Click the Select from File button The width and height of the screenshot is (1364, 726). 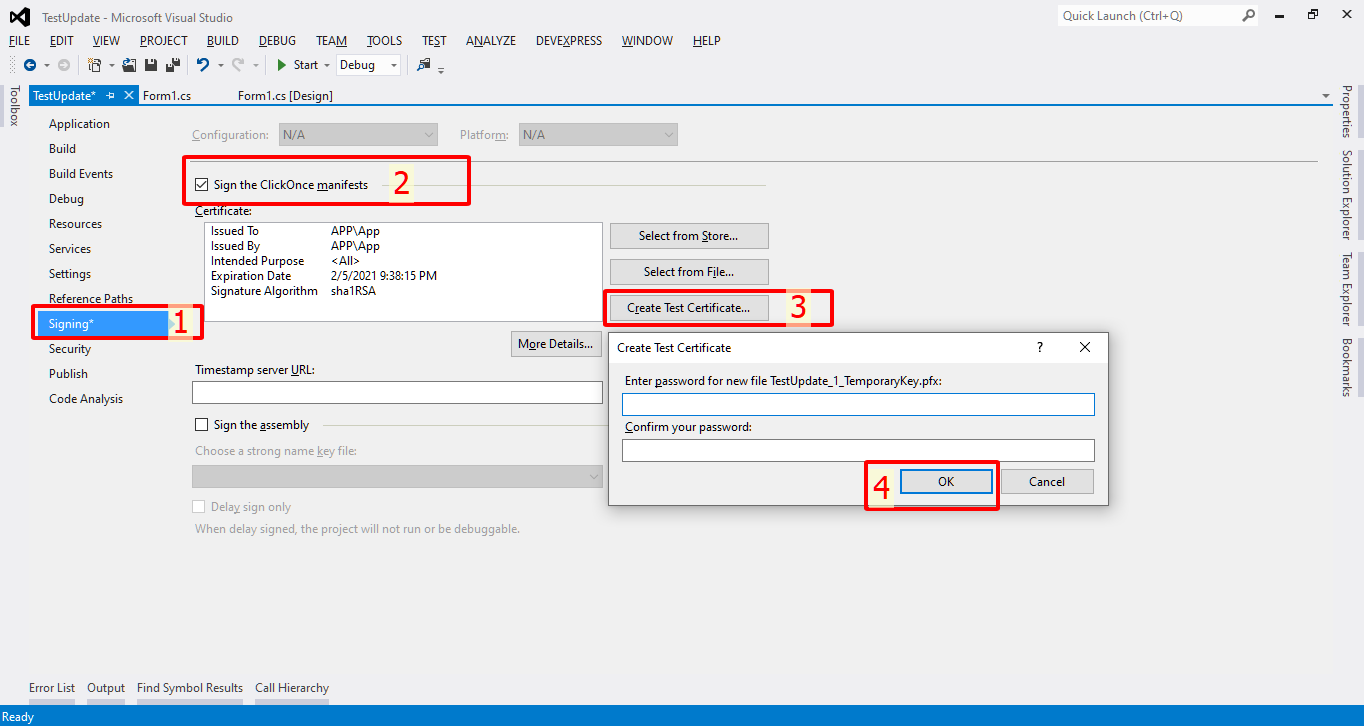[x=689, y=272]
